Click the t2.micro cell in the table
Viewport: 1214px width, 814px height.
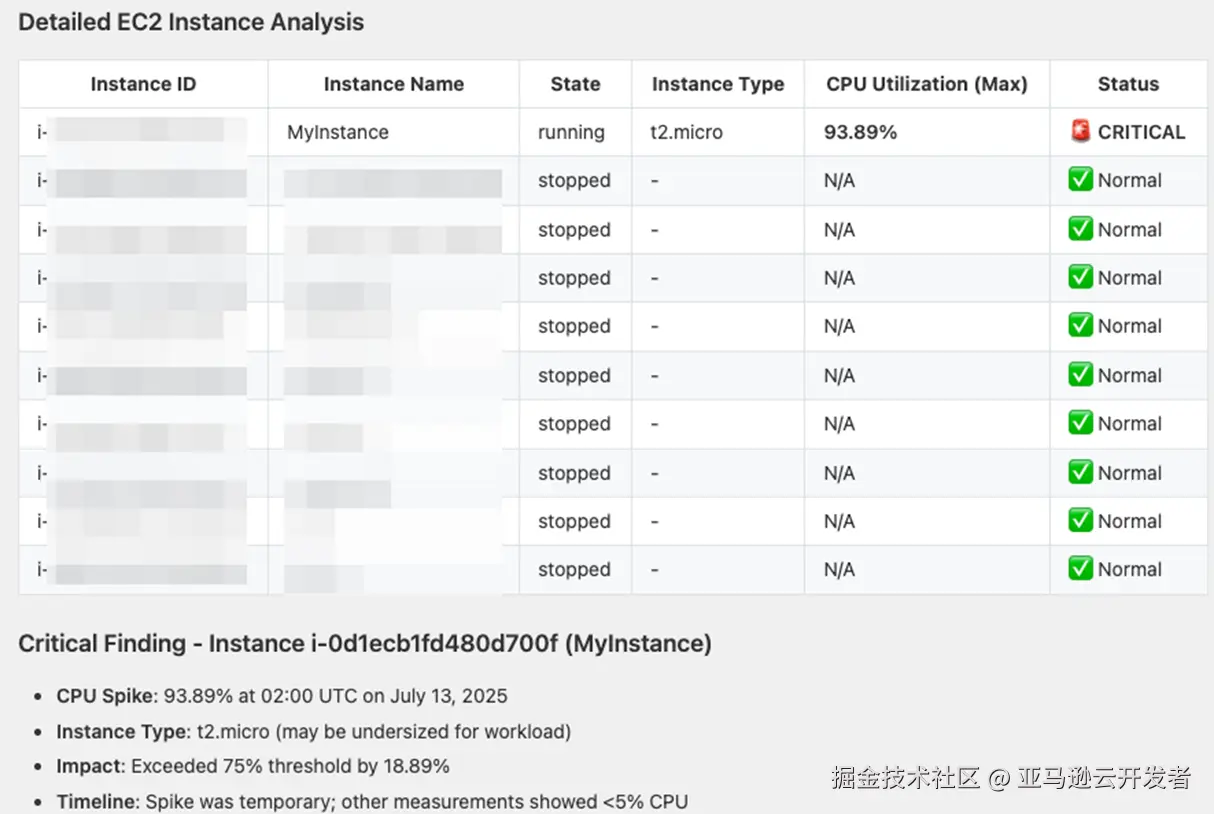686,132
